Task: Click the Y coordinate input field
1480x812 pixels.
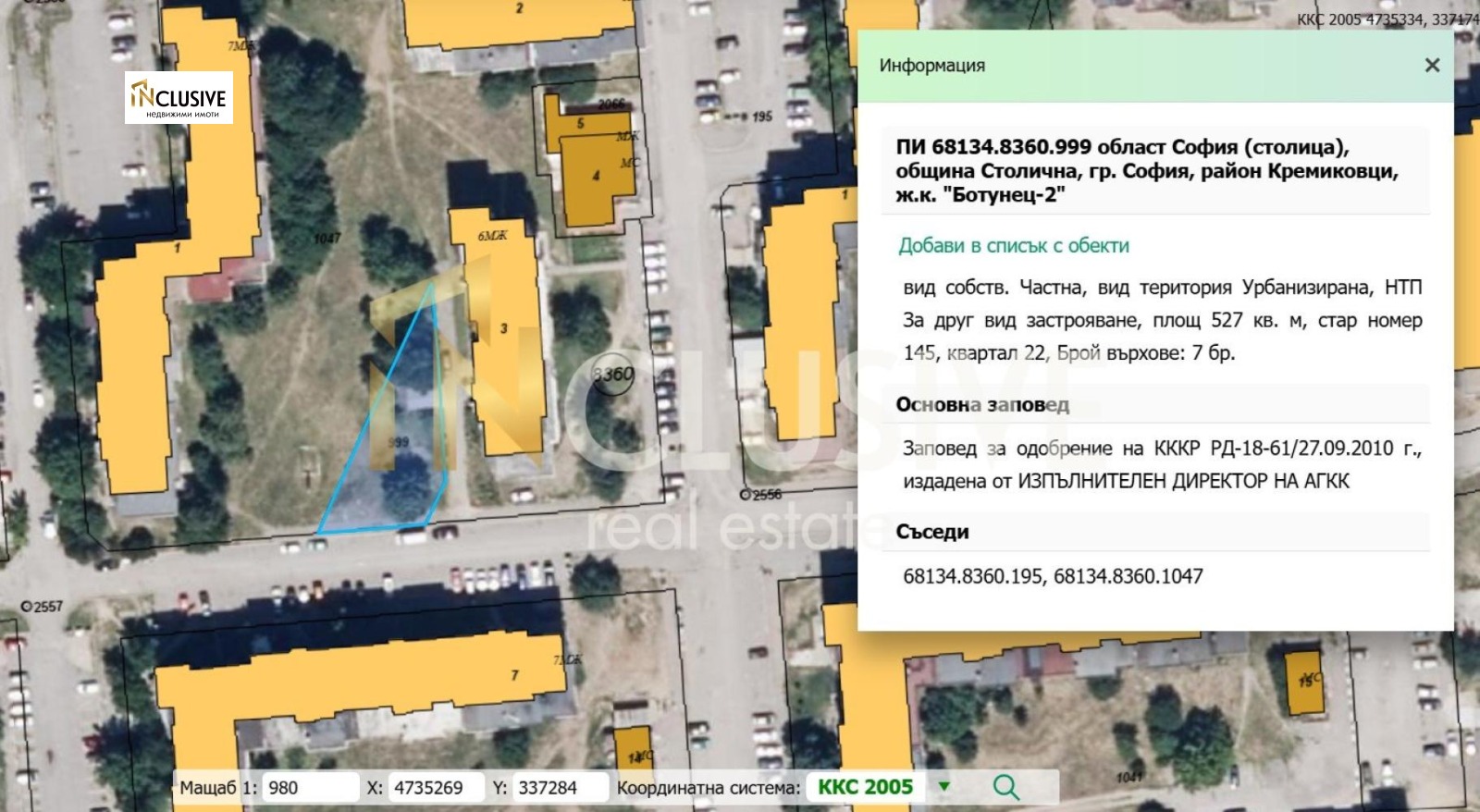Action: point(560,787)
